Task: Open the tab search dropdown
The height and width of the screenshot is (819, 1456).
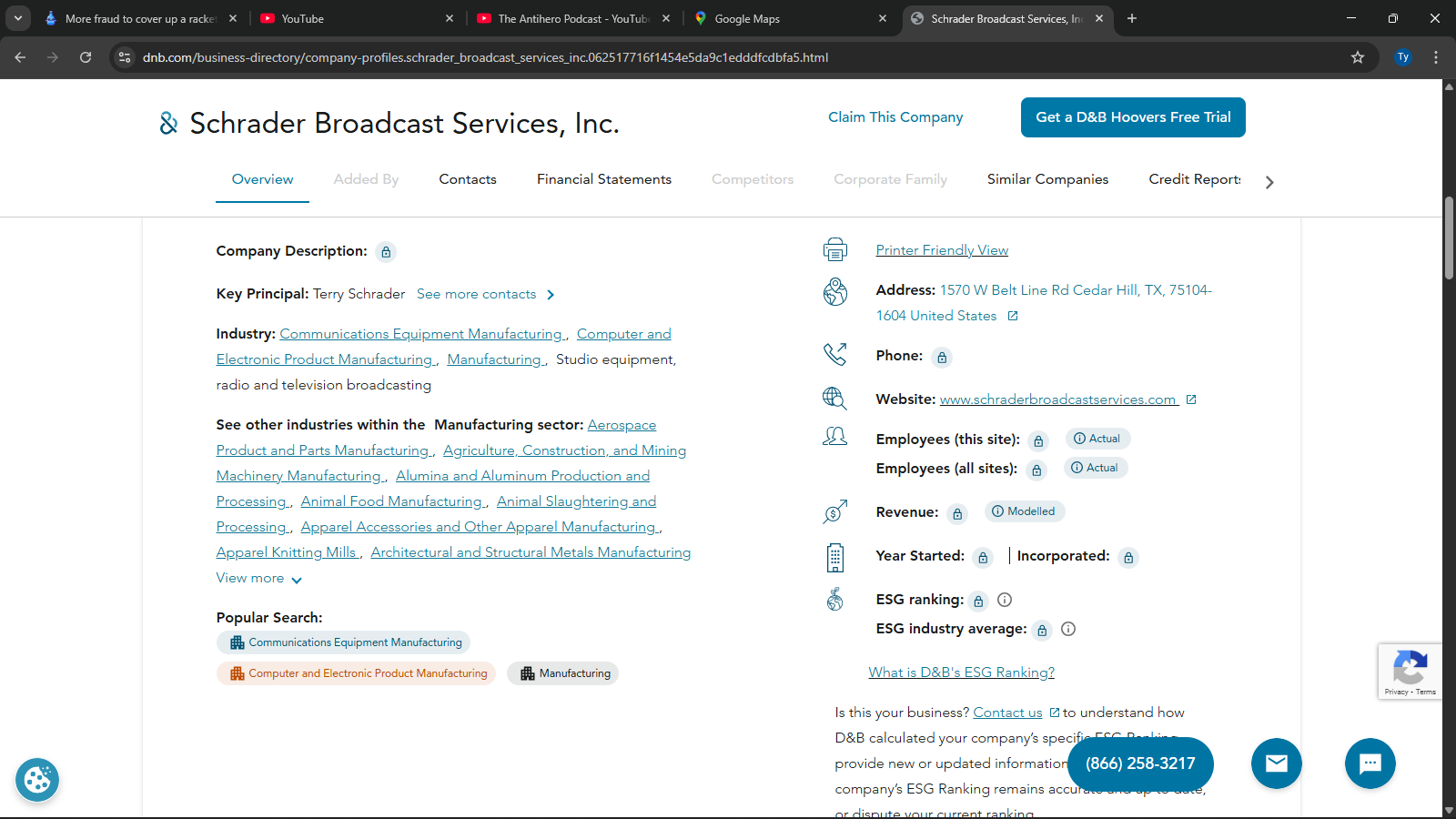Action: pyautogui.click(x=18, y=18)
